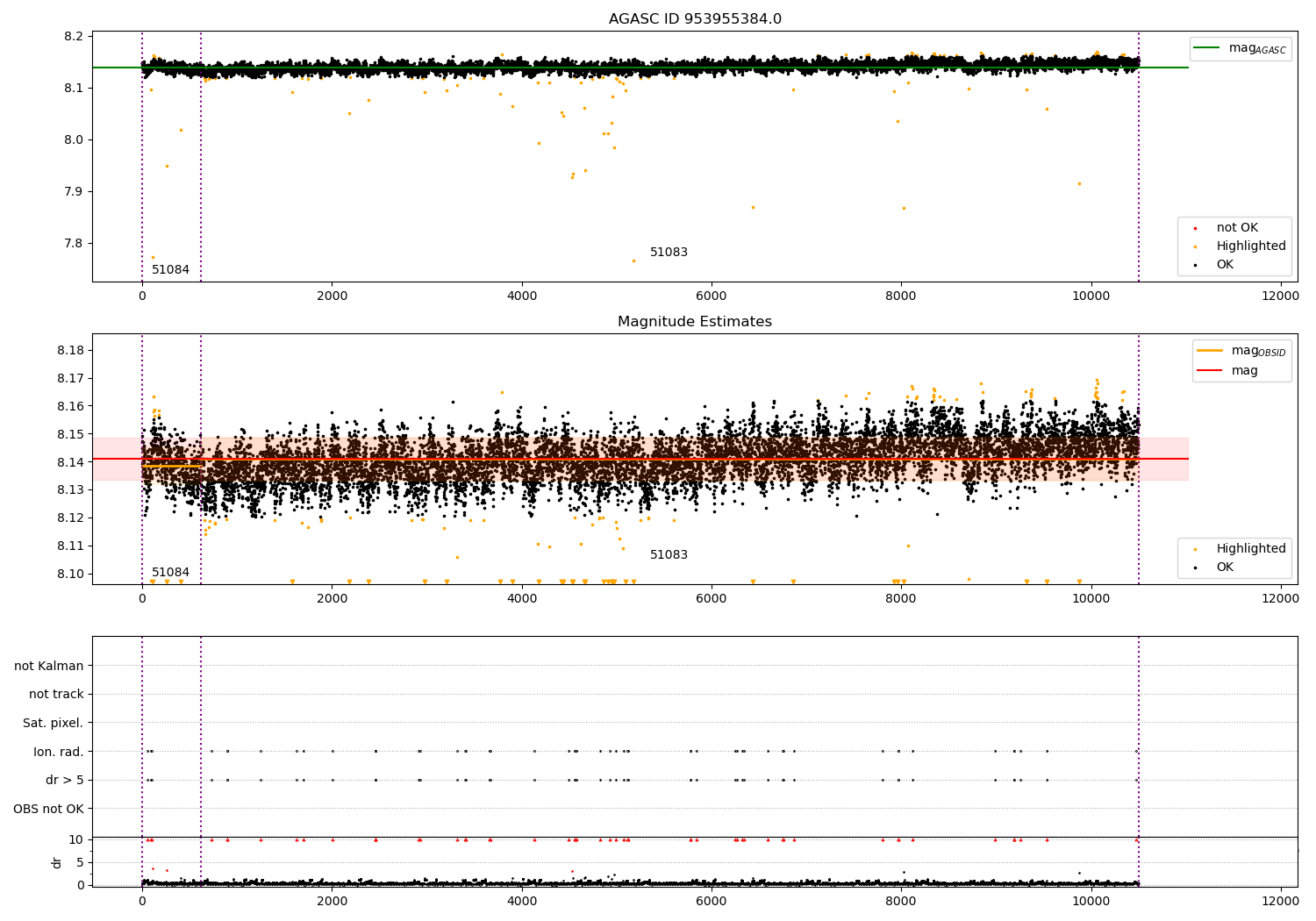1316x921 pixels.
Task: Click the 4000 x-axis tick of the middle plot
Action: click(x=522, y=599)
